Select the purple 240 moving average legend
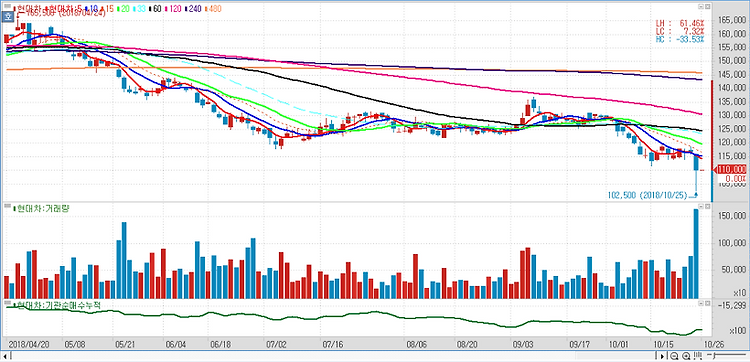Screen dimensions: 750x362 (193, 9)
